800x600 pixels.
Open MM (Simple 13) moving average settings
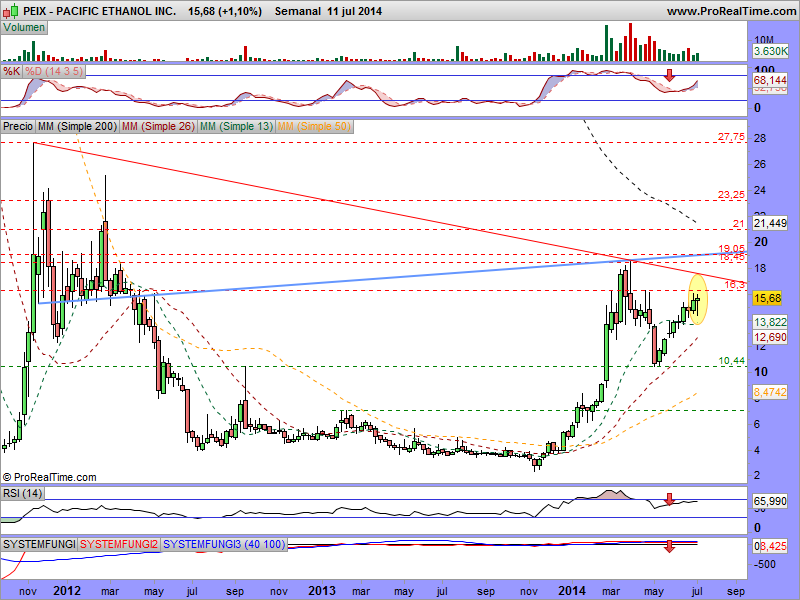[x=236, y=126]
